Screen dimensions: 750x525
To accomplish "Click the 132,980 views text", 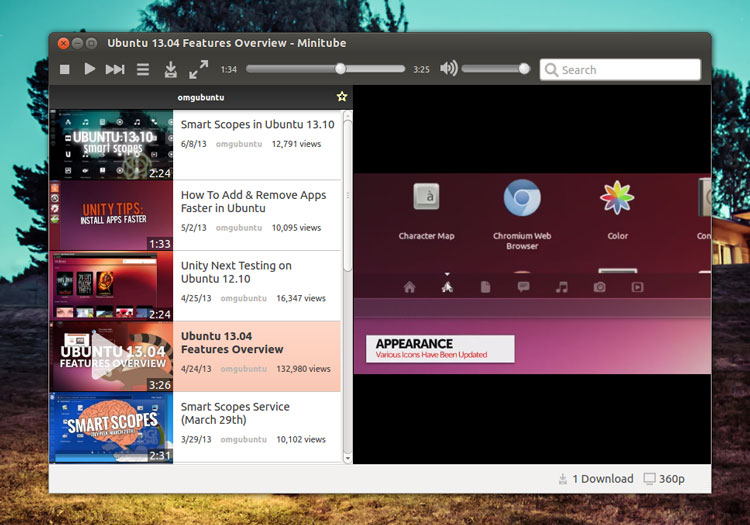I will tap(303, 369).
